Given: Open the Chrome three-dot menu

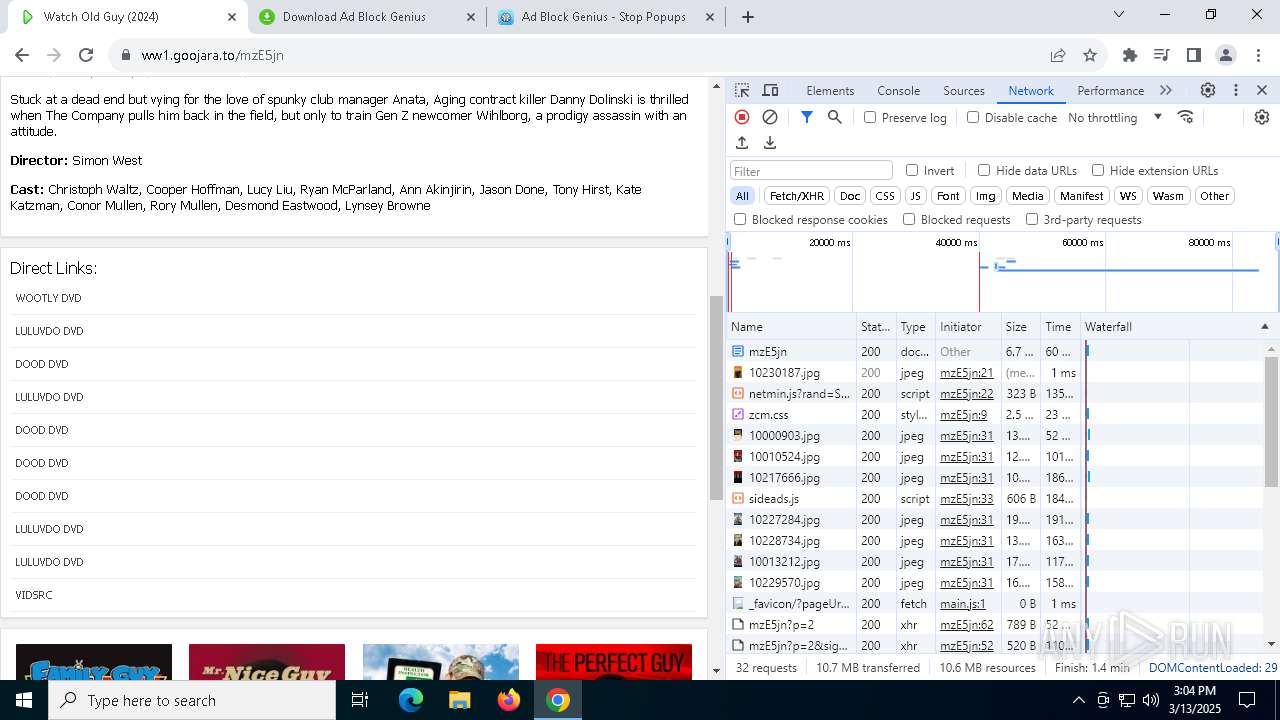Looking at the screenshot, I should 1257,55.
